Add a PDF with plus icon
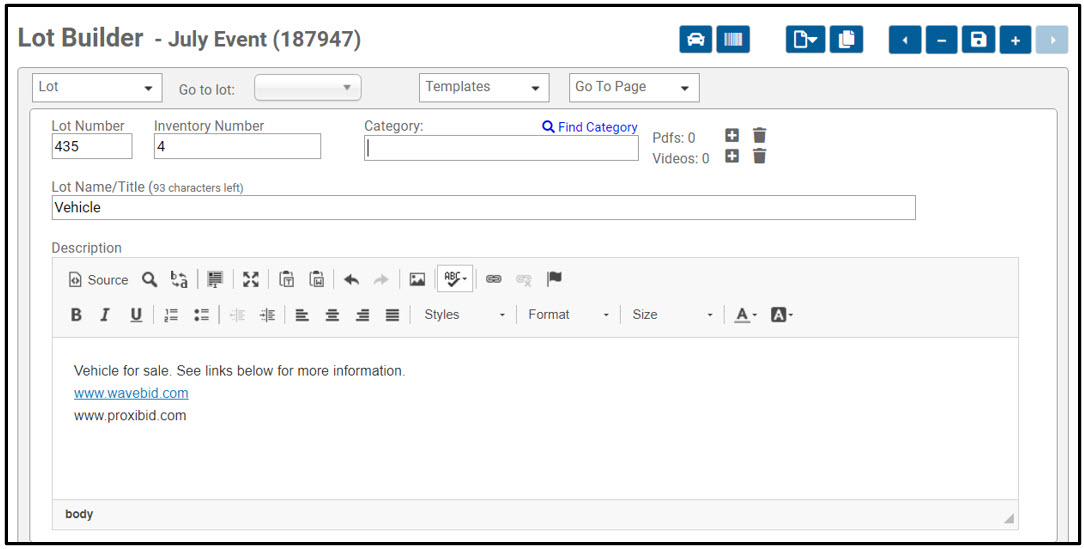Viewport: 1084px width, 549px height. [732, 136]
